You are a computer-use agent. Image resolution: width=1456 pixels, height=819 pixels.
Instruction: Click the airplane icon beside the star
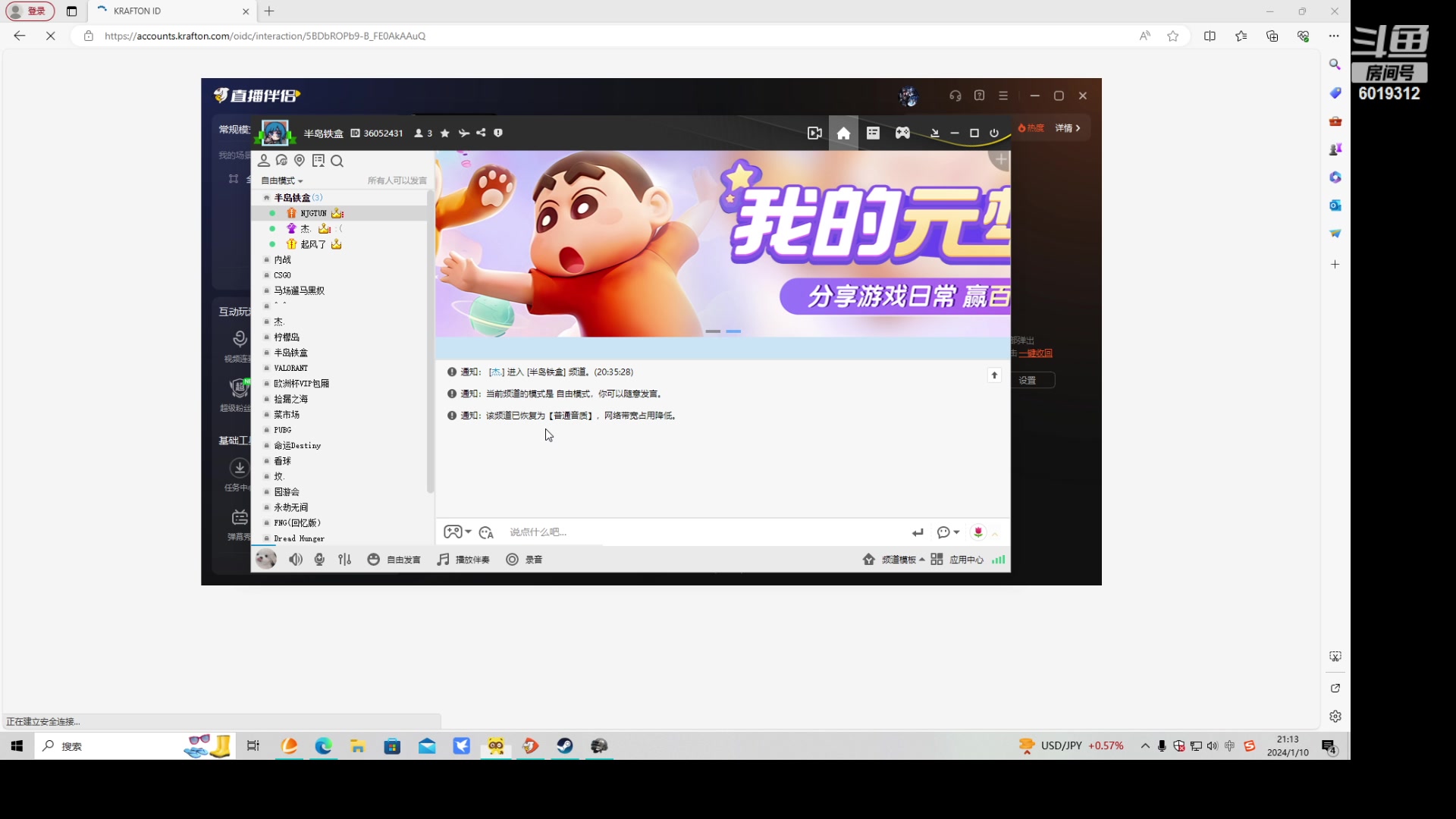click(463, 133)
